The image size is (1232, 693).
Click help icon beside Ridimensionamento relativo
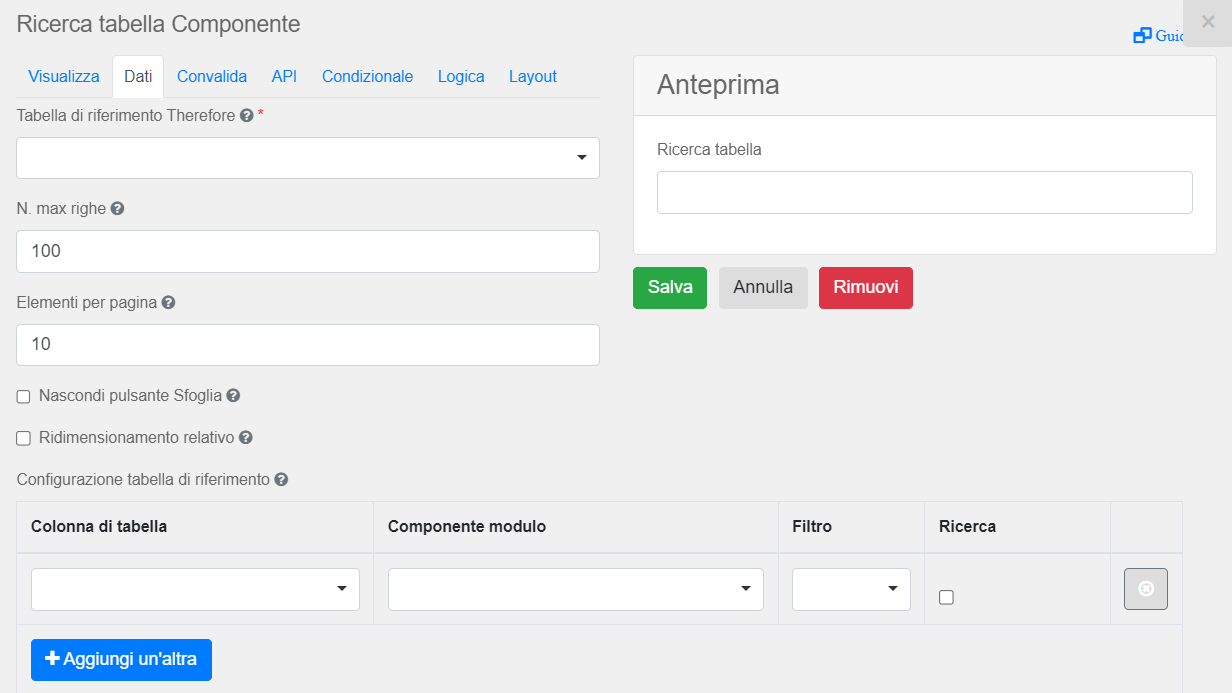(x=245, y=438)
